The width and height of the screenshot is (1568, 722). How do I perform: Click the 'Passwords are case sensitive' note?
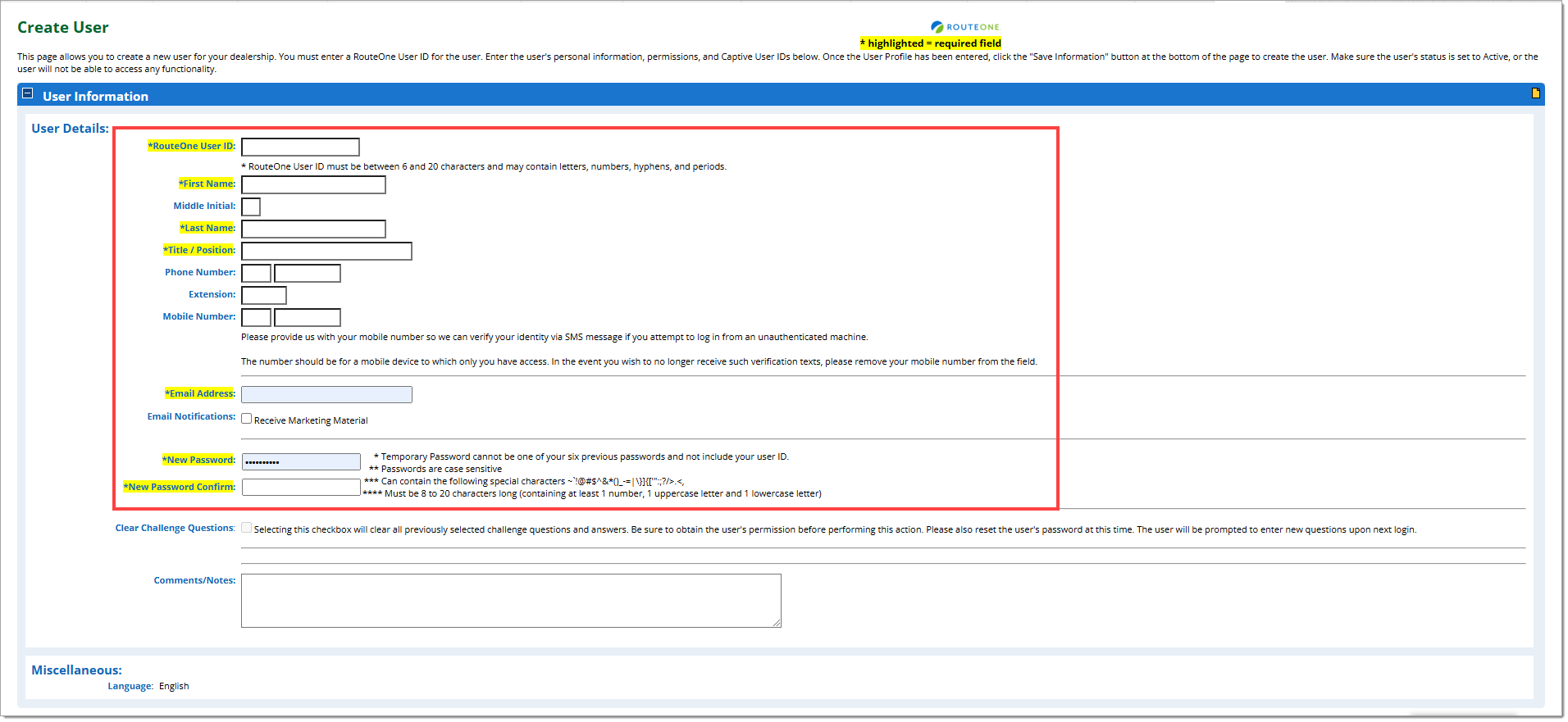(435, 469)
